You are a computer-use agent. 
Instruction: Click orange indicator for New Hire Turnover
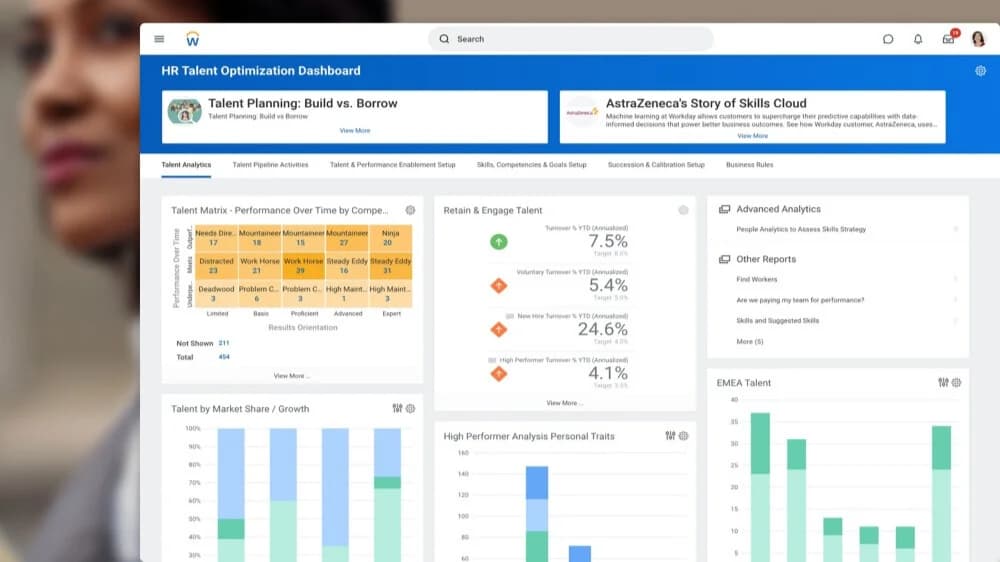pyautogui.click(x=499, y=330)
